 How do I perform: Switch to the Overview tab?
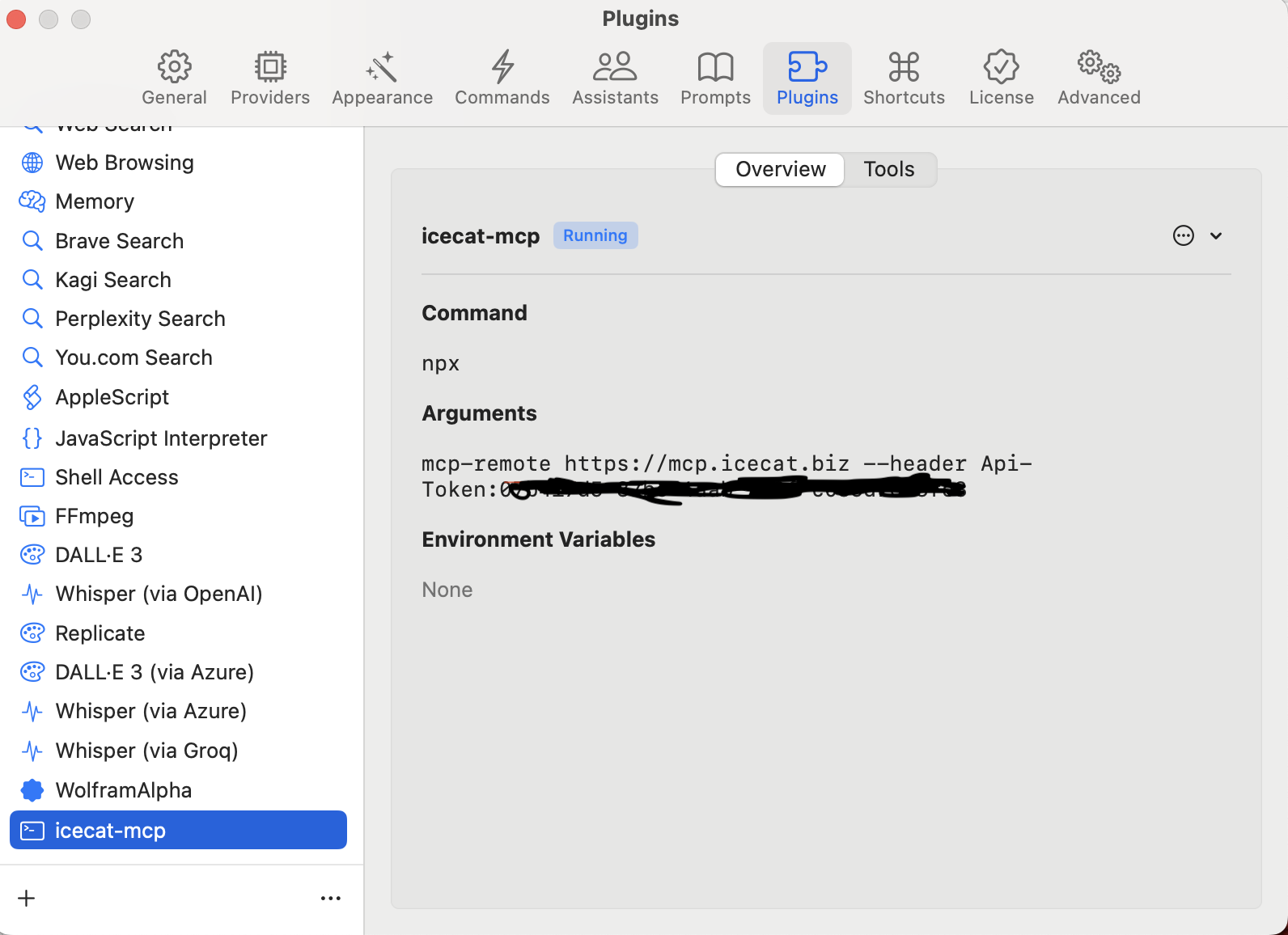(780, 169)
